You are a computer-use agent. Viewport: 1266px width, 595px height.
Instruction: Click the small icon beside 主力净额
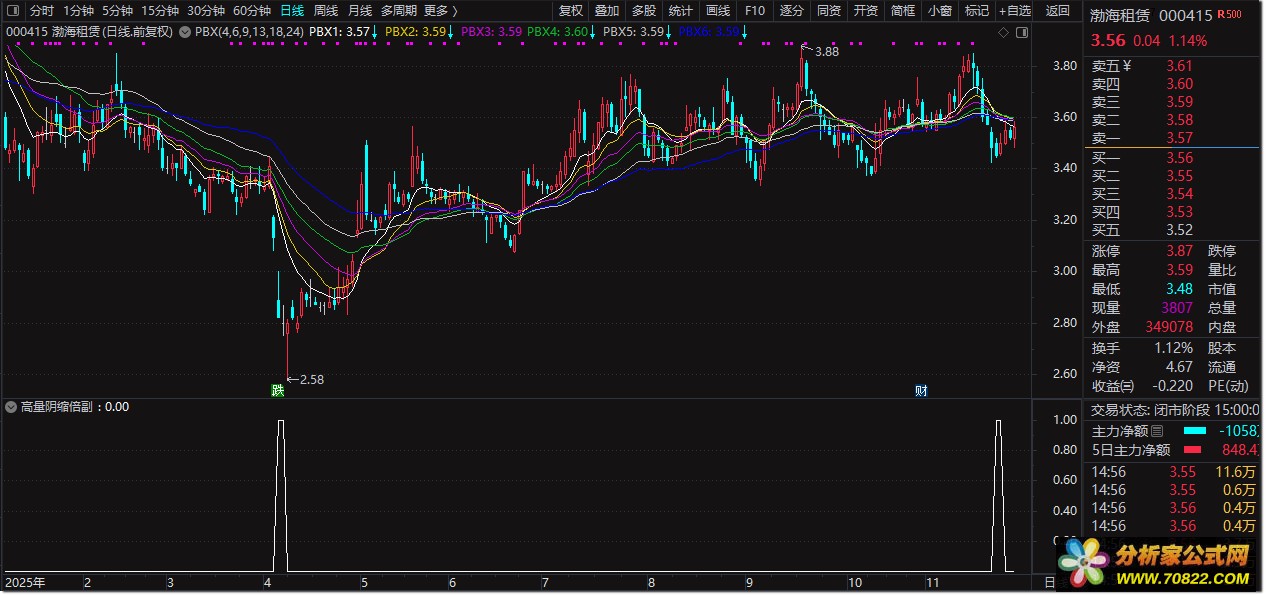[x=1157, y=431]
